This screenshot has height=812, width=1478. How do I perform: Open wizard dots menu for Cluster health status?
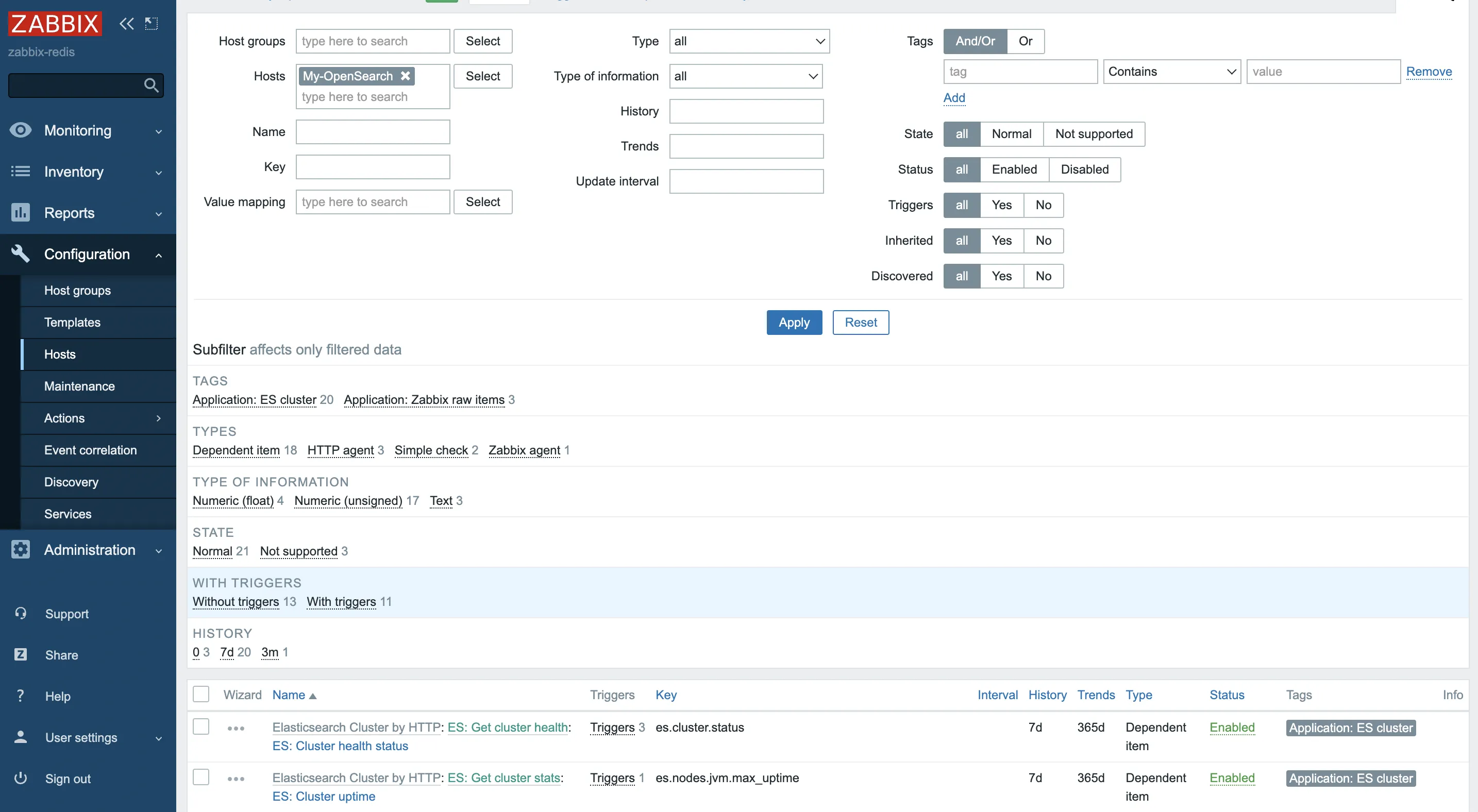pos(236,729)
